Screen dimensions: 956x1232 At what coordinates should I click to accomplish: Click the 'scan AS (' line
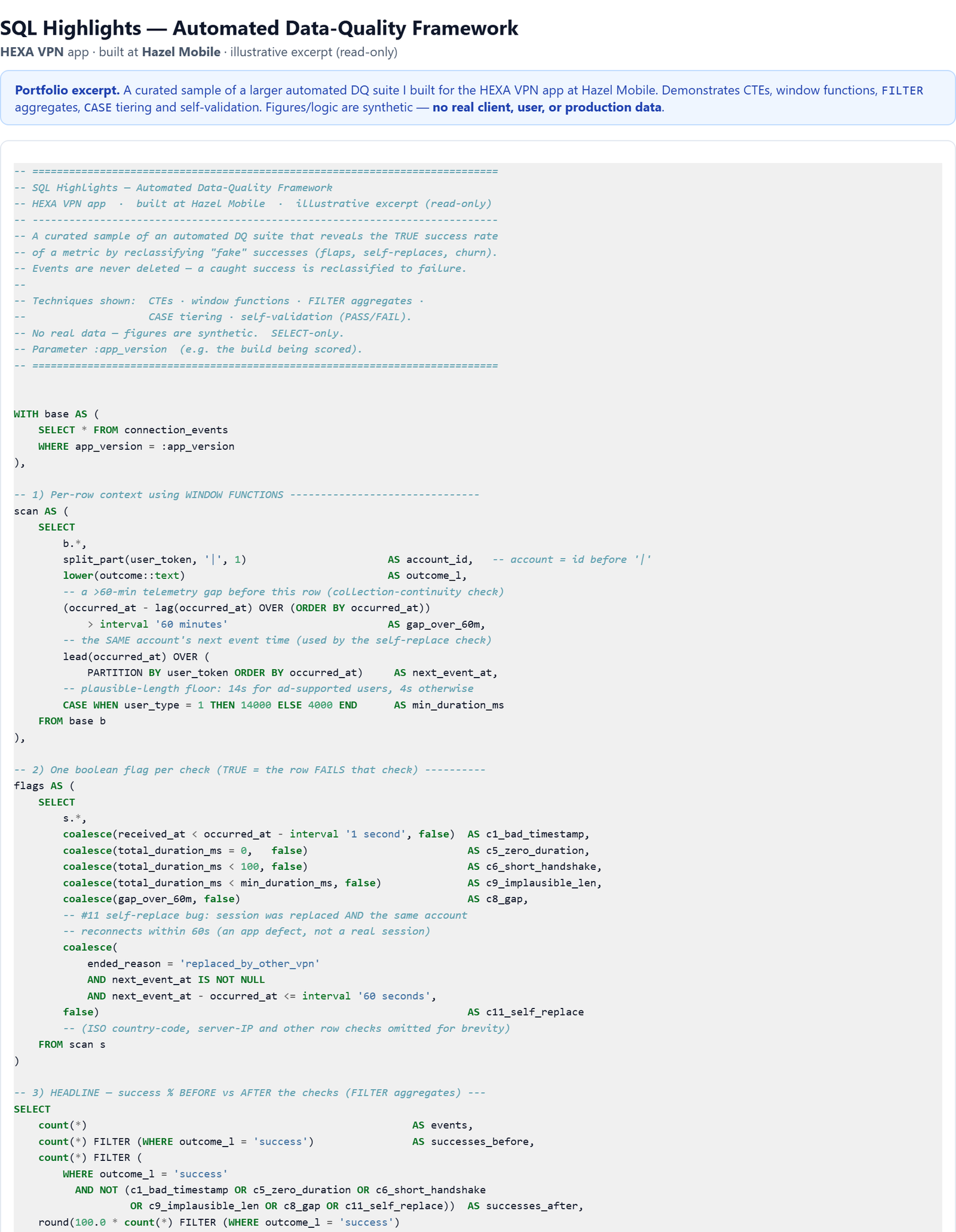pos(41,511)
